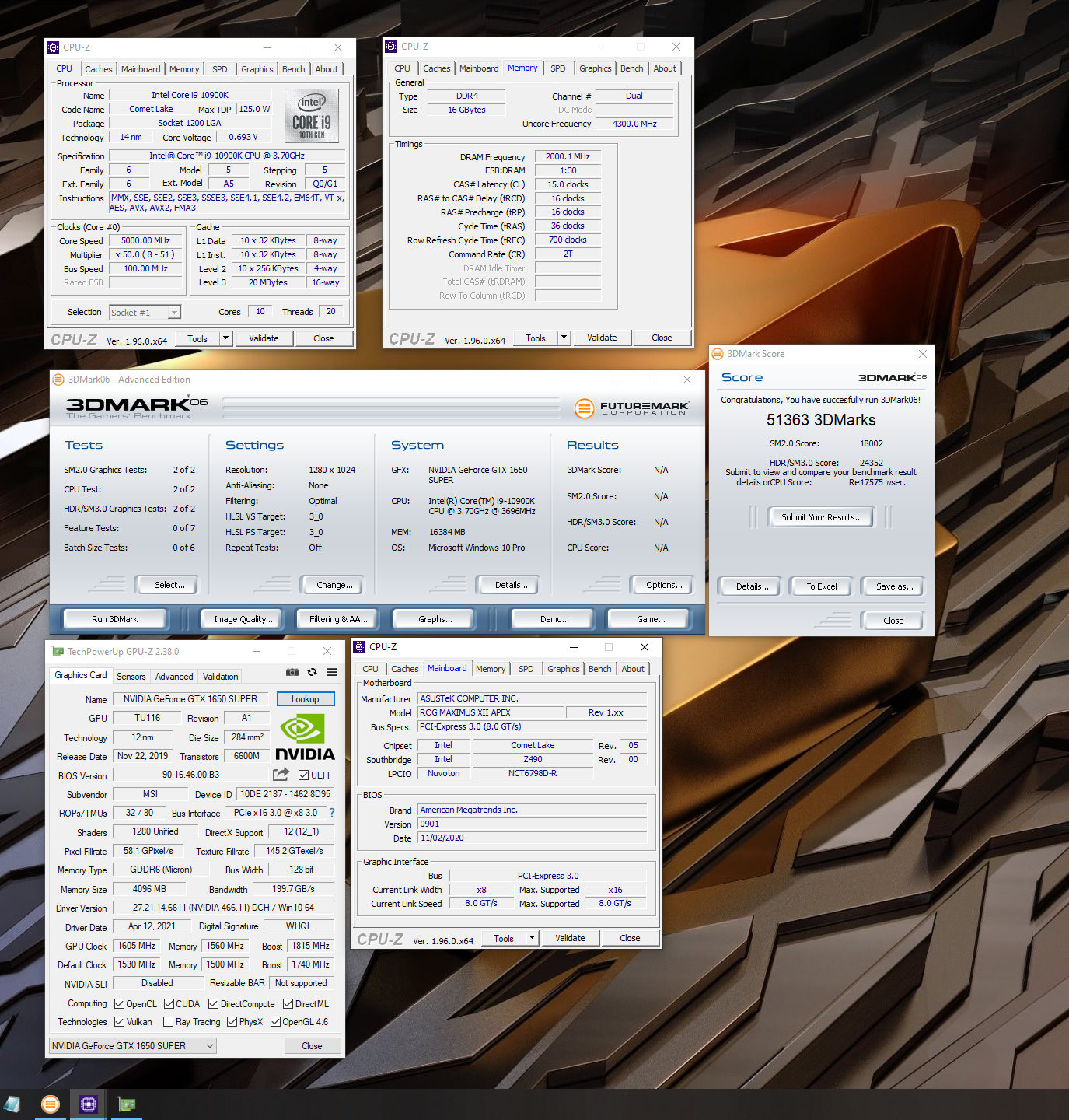Click the NVIDIA logo in GPU-Z
The image size is (1069, 1120).
[305, 738]
